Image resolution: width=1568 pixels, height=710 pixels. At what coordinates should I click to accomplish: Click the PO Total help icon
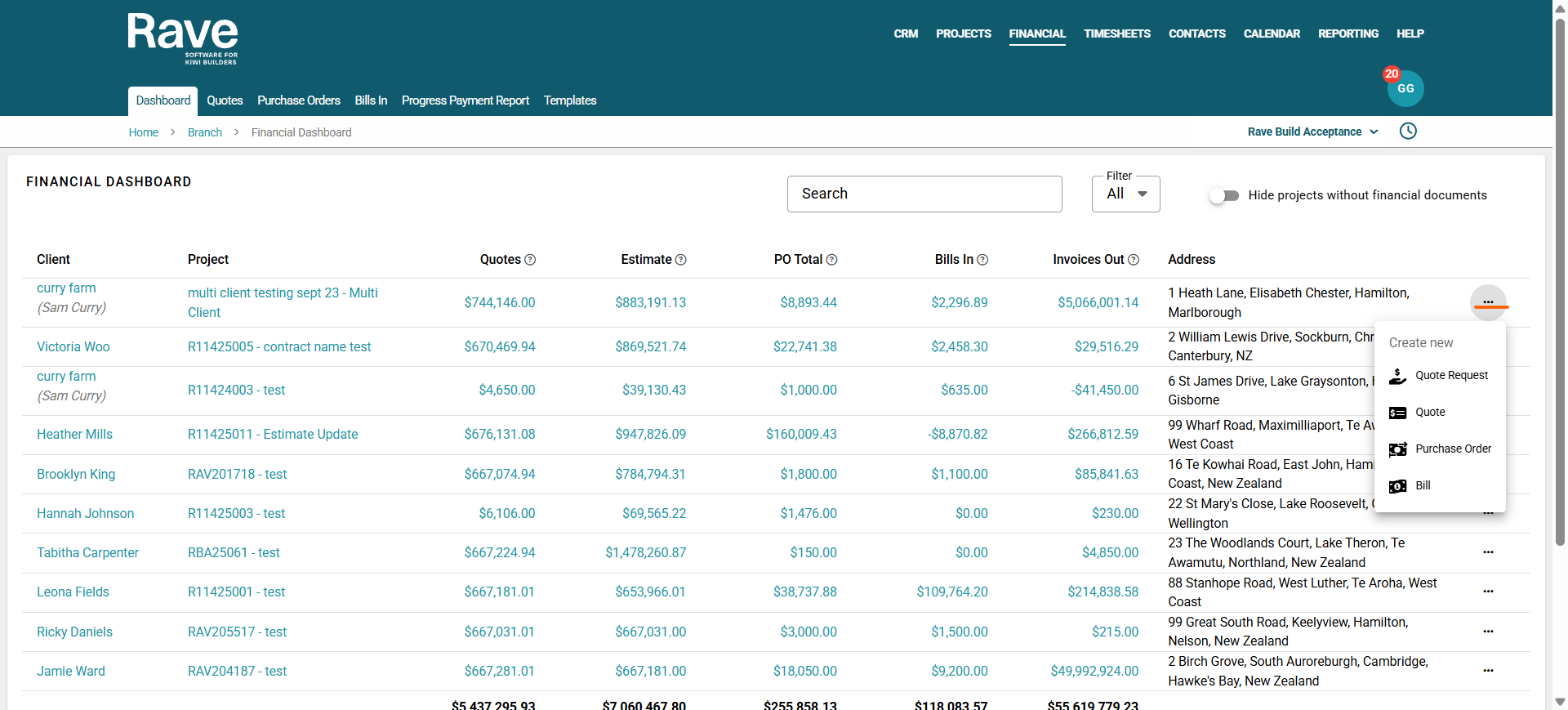click(x=831, y=260)
